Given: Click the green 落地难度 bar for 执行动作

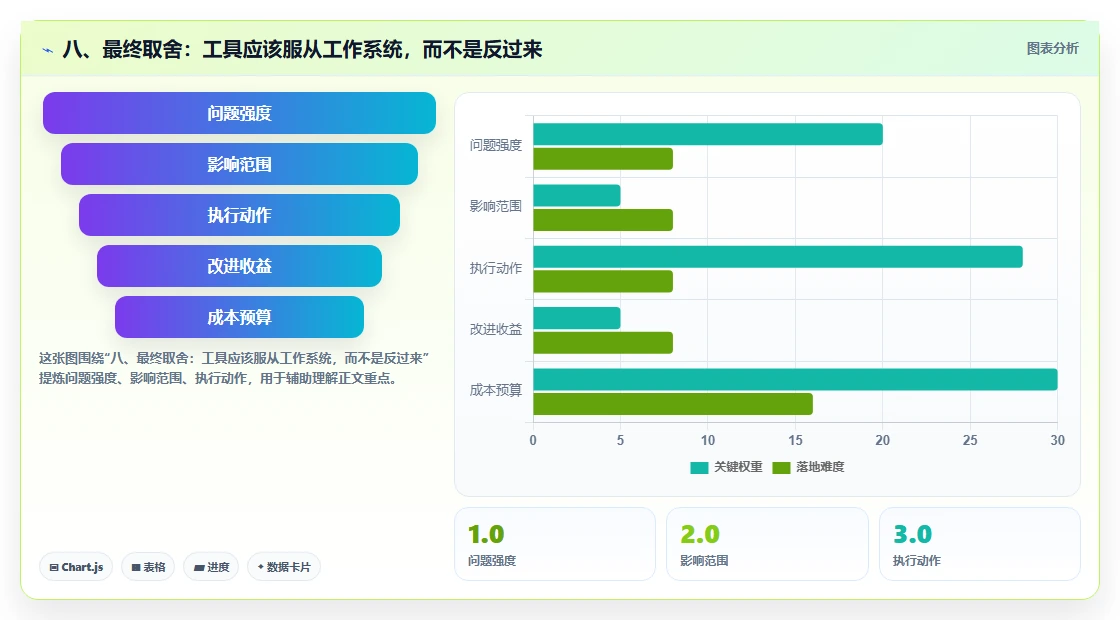Looking at the screenshot, I should tap(603, 281).
